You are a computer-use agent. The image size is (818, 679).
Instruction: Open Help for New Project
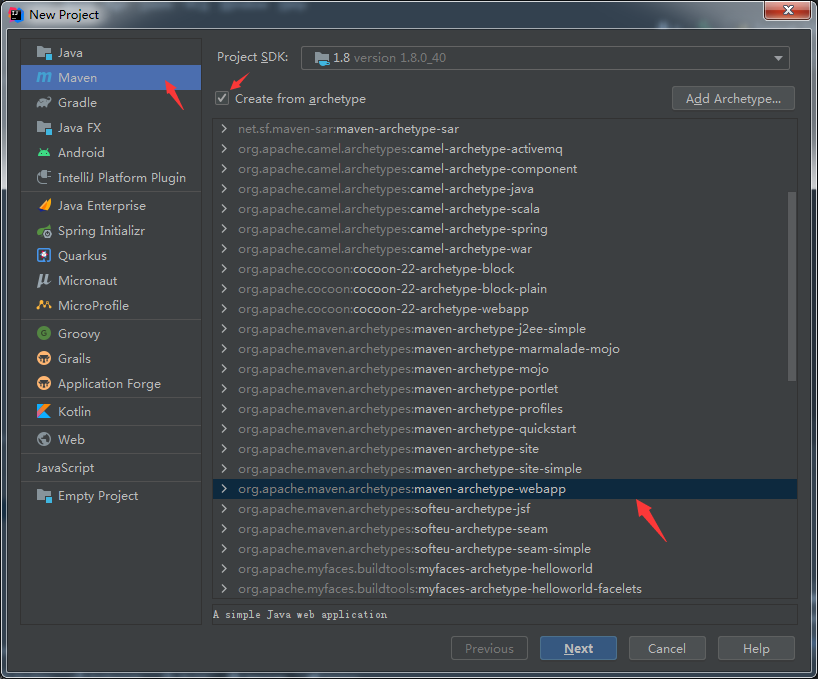point(756,648)
